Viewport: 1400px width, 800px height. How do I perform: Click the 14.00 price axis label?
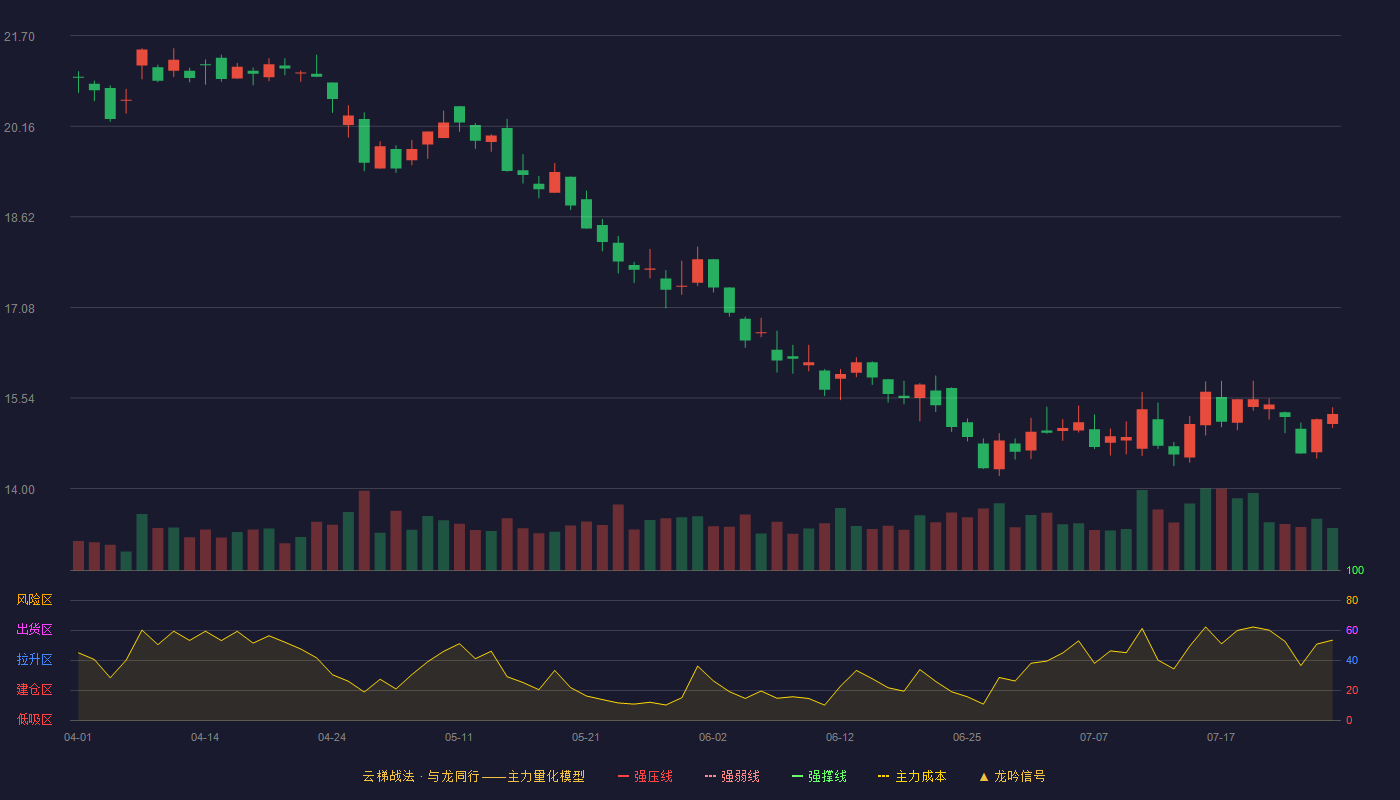click(x=19, y=490)
